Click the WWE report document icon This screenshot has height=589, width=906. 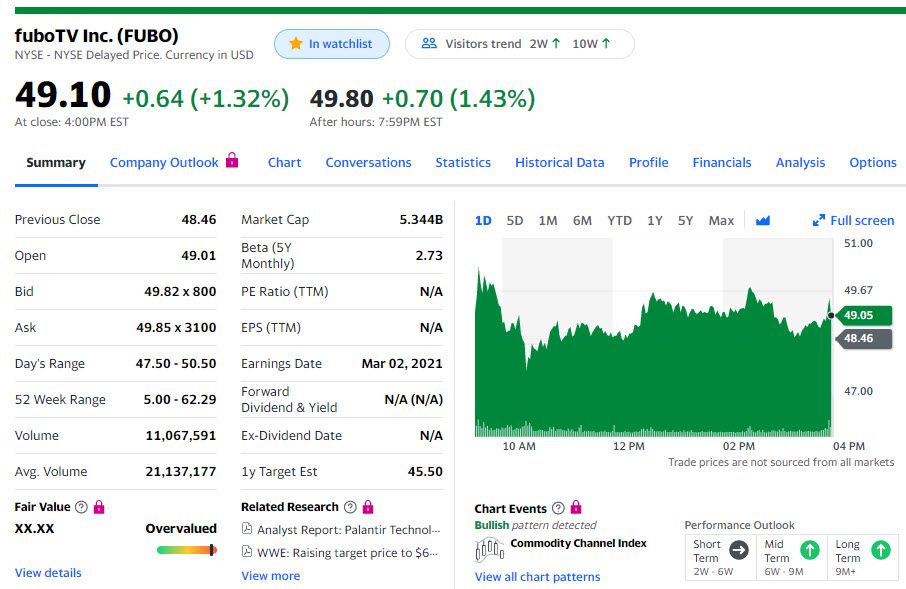click(247, 551)
